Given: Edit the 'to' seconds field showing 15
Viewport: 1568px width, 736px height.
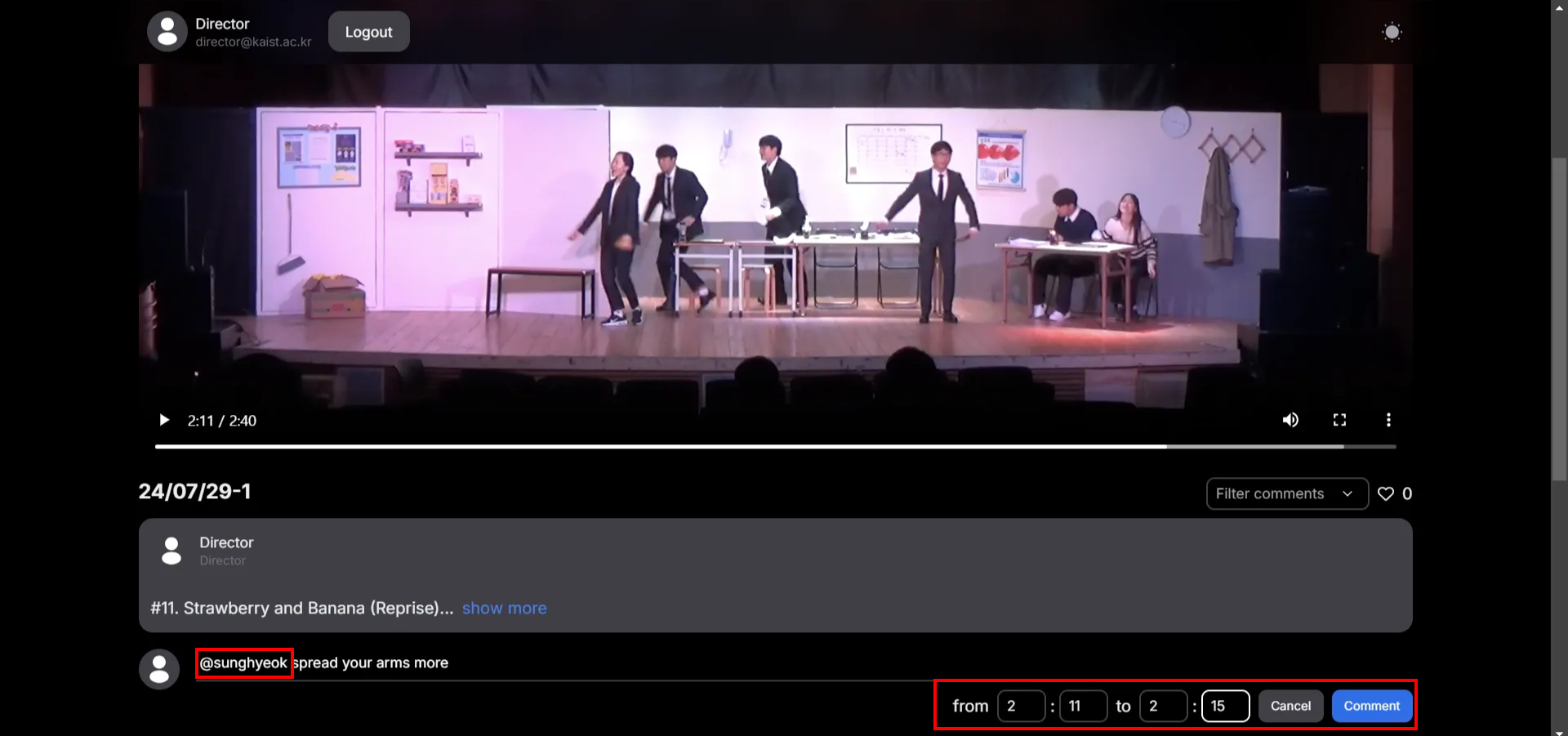Looking at the screenshot, I should click(x=1225, y=706).
